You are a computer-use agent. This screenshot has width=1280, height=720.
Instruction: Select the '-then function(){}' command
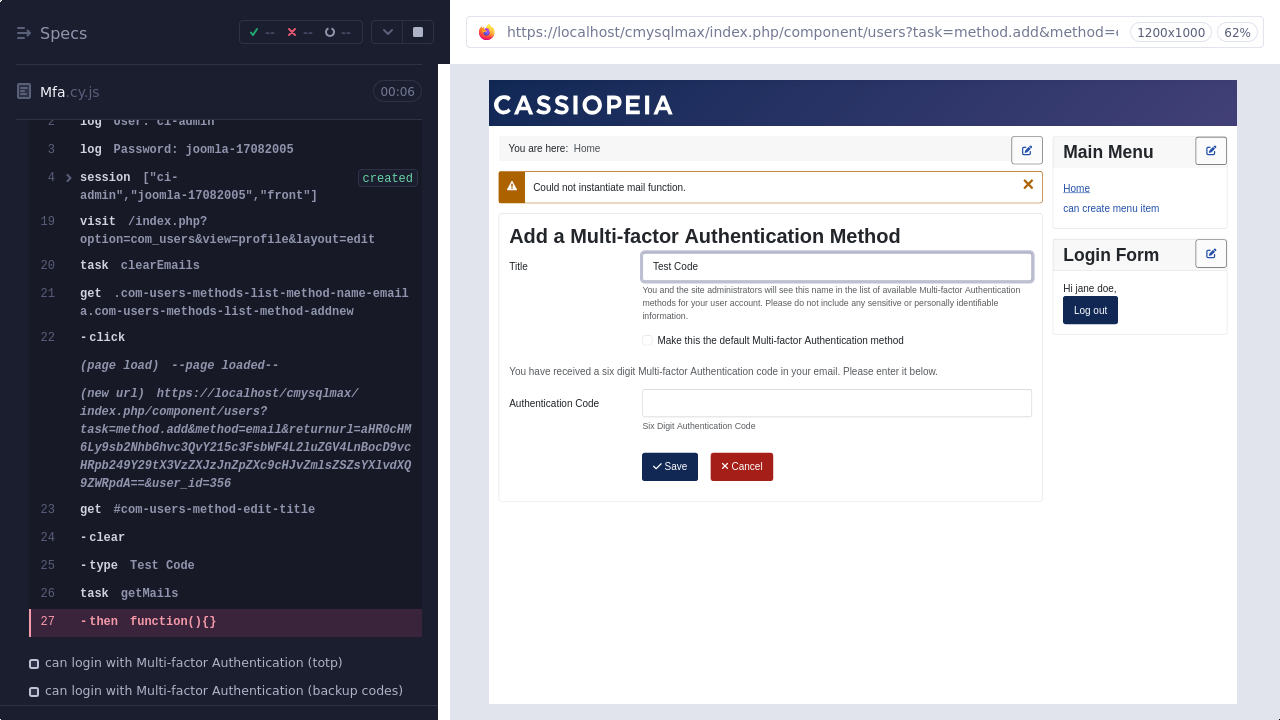point(226,622)
